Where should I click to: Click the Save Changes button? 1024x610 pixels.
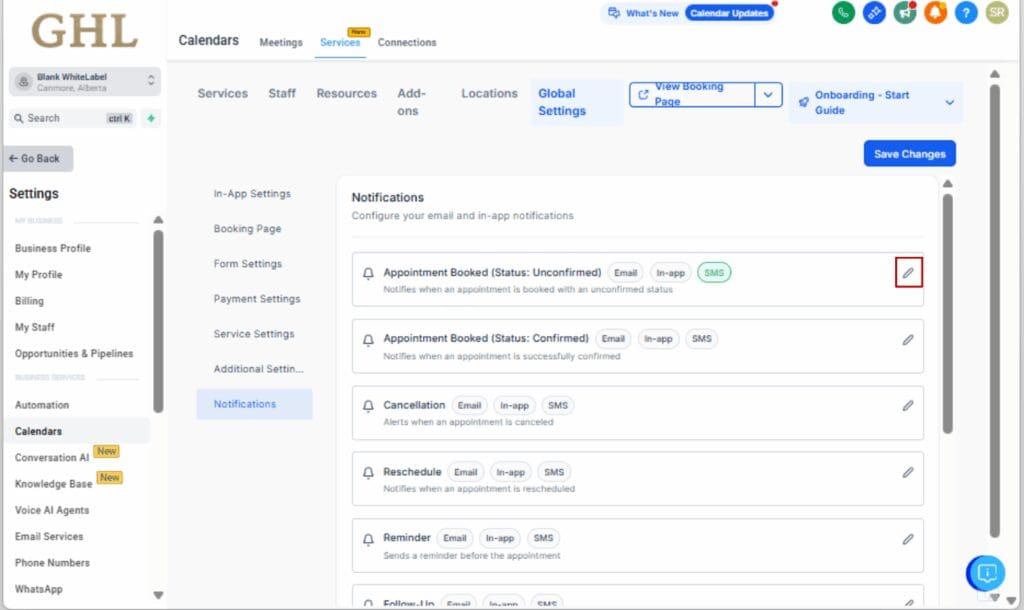tap(909, 153)
